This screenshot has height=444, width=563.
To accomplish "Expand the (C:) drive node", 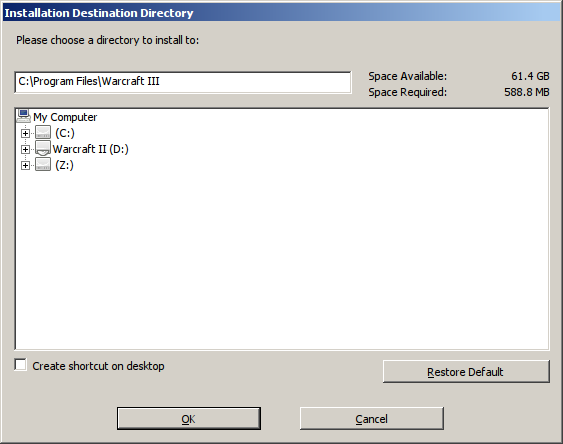I will click(x=25, y=133).
